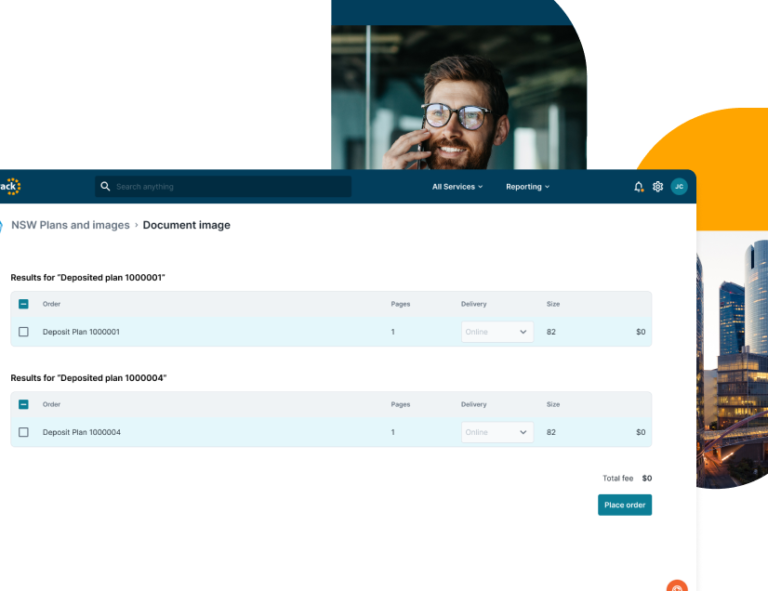Image resolution: width=768 pixels, height=591 pixels.
Task: Go to NSW Plans and images breadcrumb
Action: pos(71,225)
